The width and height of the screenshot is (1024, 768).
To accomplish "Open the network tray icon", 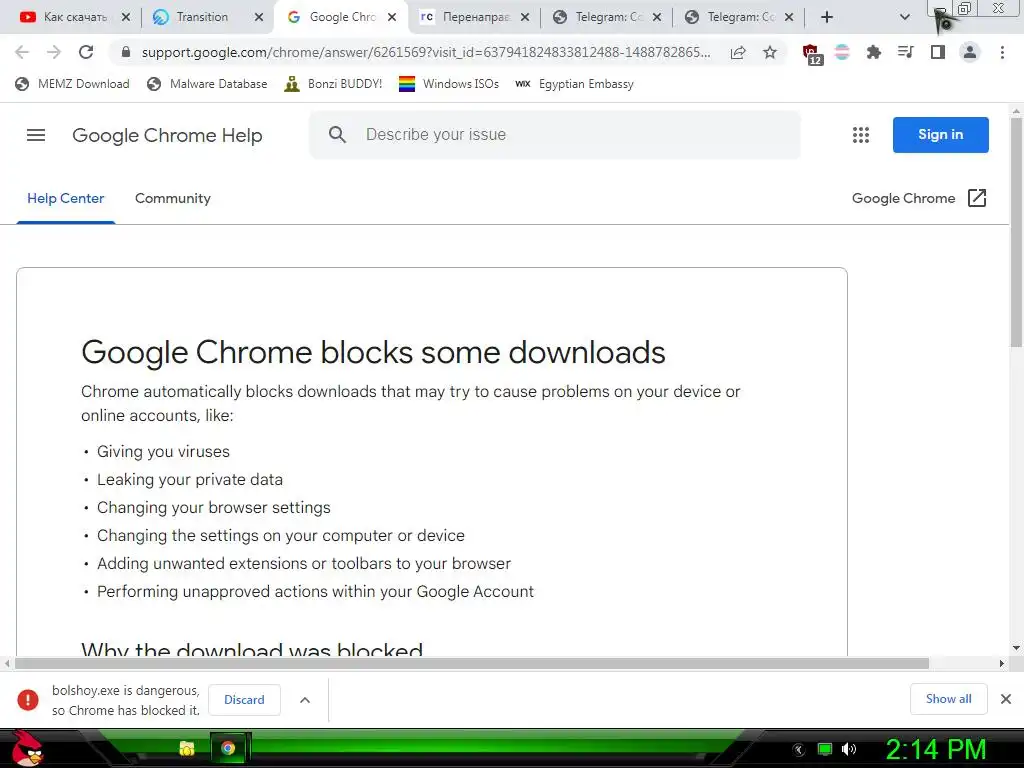I will [825, 749].
